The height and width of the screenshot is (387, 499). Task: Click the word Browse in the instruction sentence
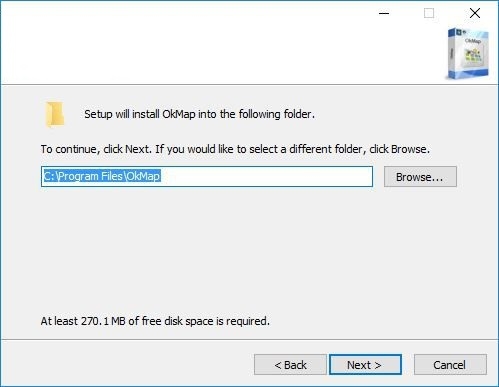coord(409,149)
